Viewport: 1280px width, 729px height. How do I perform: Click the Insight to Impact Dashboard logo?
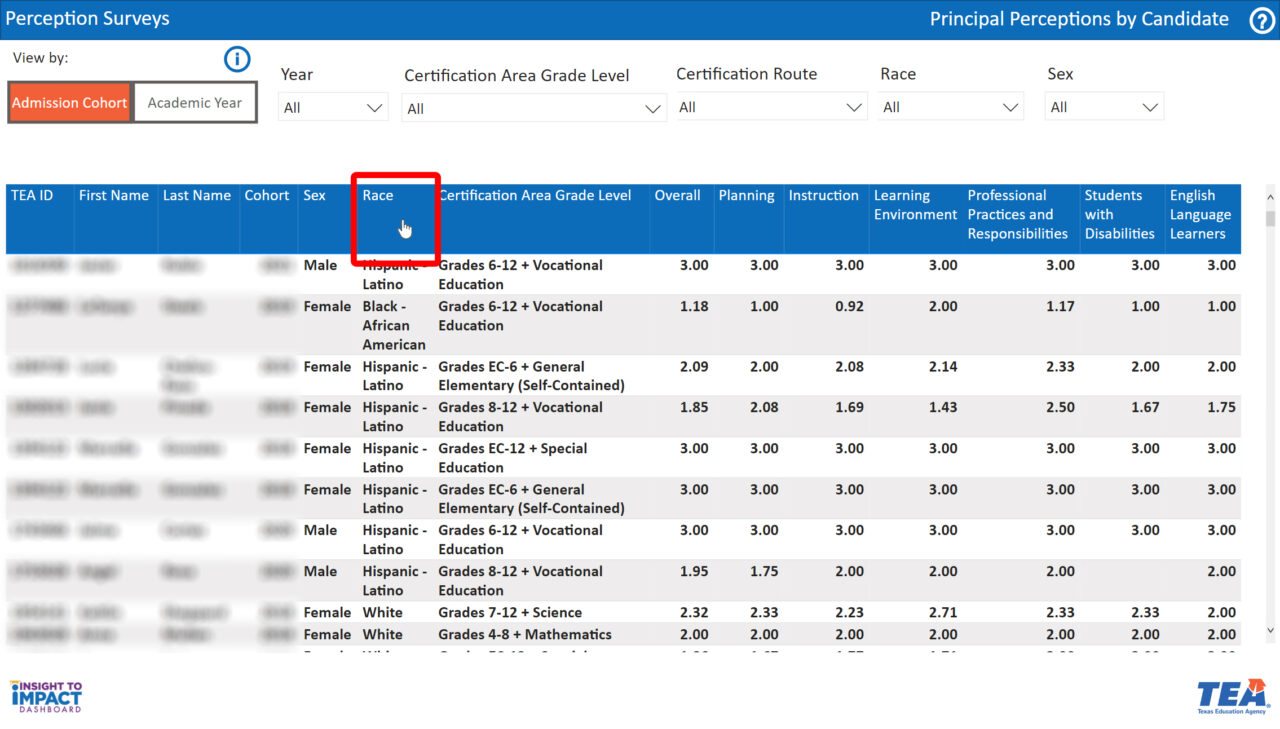[x=46, y=696]
